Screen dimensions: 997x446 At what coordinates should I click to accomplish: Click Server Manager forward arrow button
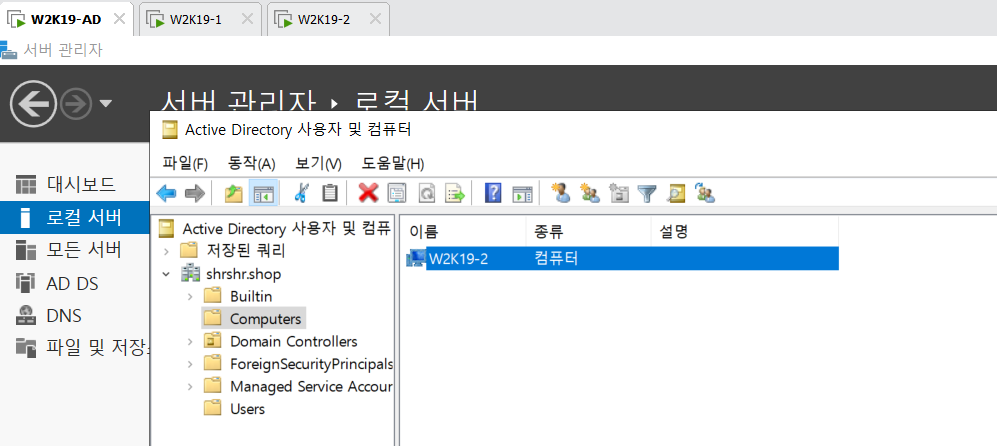coord(76,104)
